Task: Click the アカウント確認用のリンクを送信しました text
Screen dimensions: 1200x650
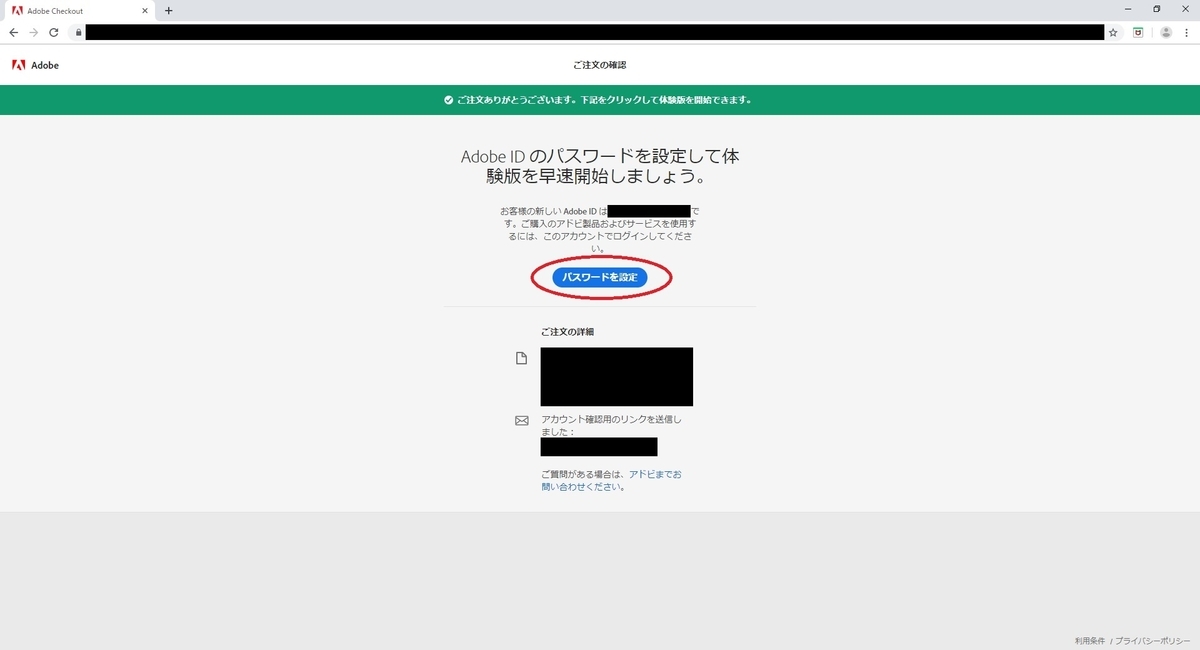Action: (x=611, y=426)
